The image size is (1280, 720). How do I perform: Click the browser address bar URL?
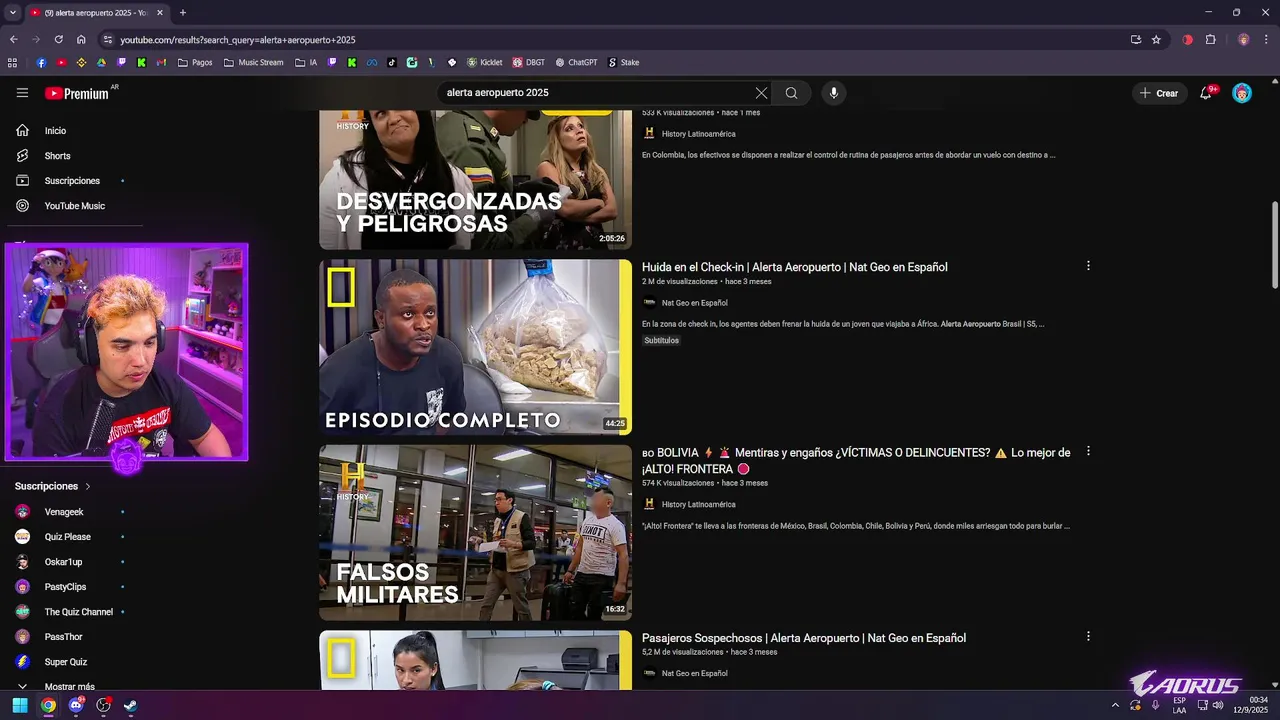point(238,40)
